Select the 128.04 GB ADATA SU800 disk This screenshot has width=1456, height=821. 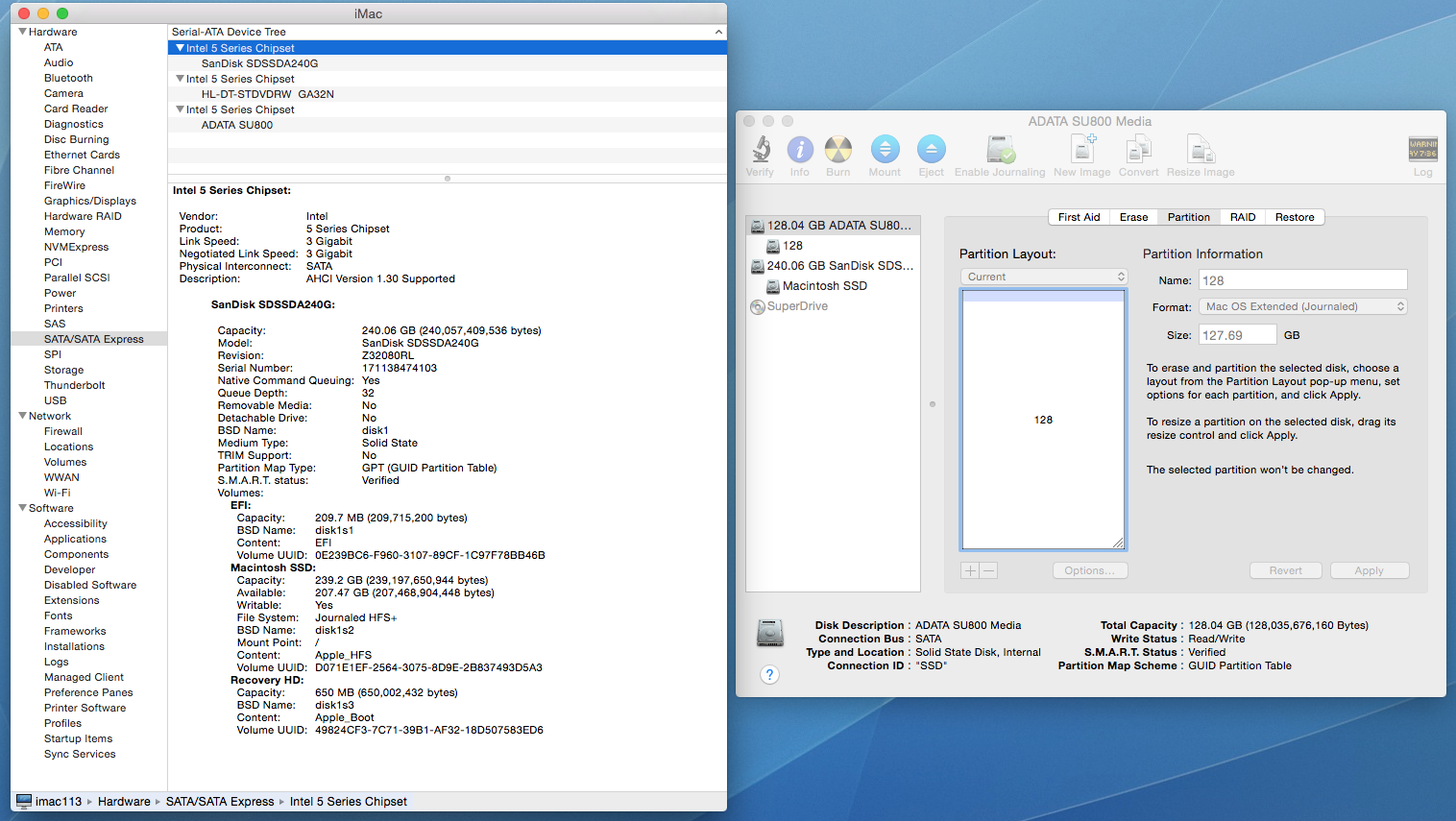tap(833, 226)
